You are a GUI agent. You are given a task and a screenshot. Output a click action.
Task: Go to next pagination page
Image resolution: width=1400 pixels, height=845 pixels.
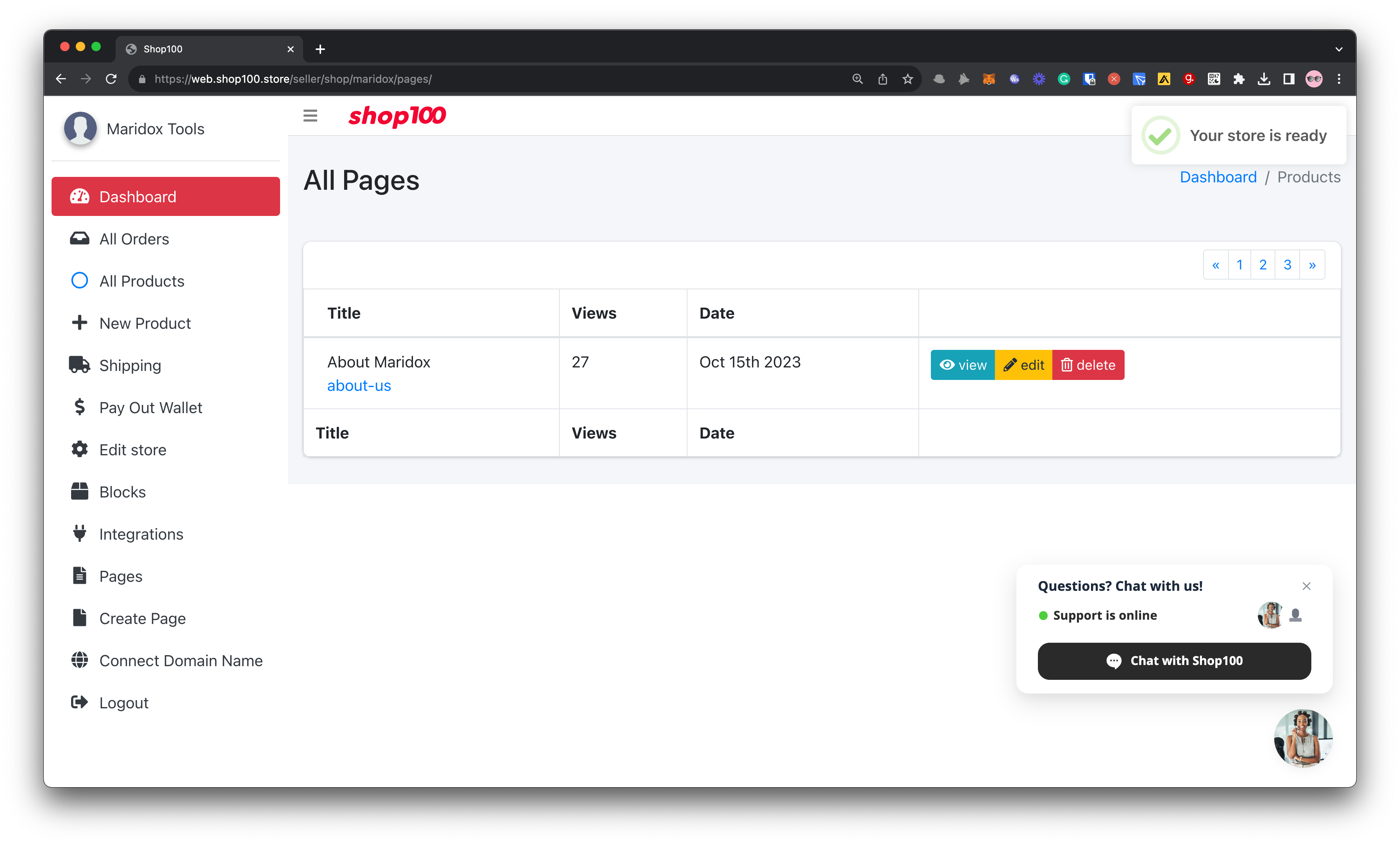pyautogui.click(x=1312, y=265)
